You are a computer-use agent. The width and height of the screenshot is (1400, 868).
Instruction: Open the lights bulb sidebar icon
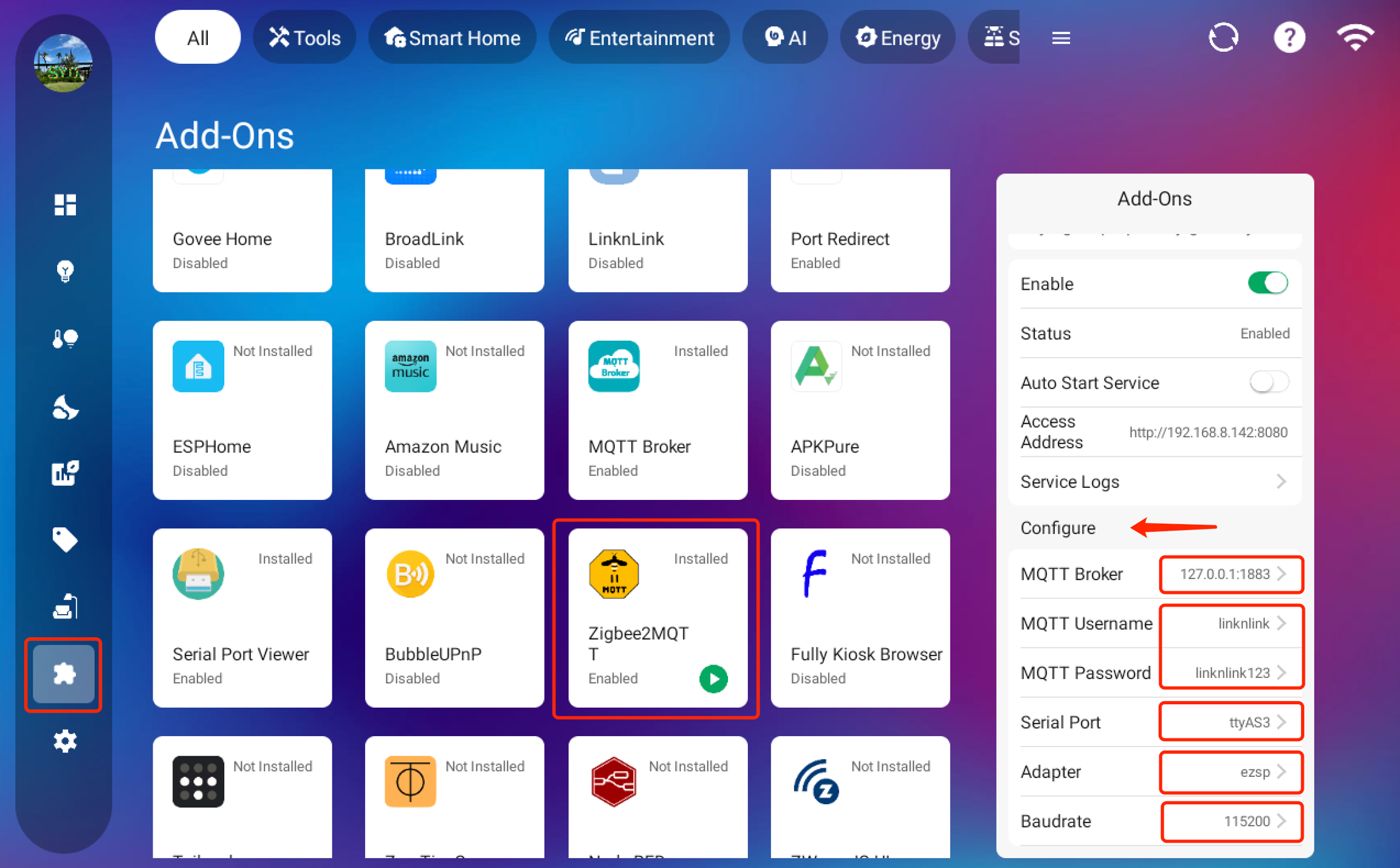pyautogui.click(x=64, y=271)
